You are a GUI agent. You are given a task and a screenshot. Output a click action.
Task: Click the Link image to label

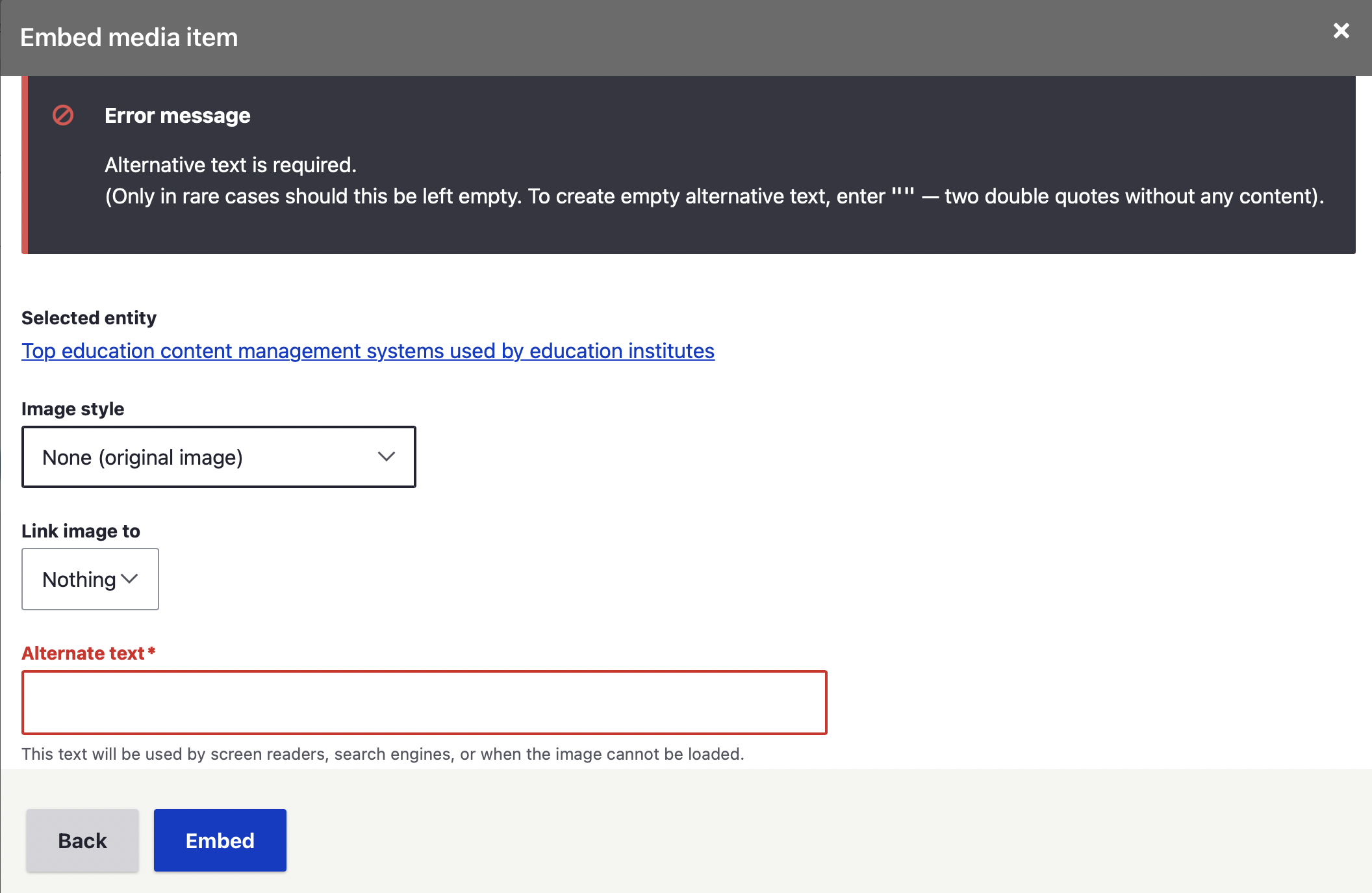[80, 531]
